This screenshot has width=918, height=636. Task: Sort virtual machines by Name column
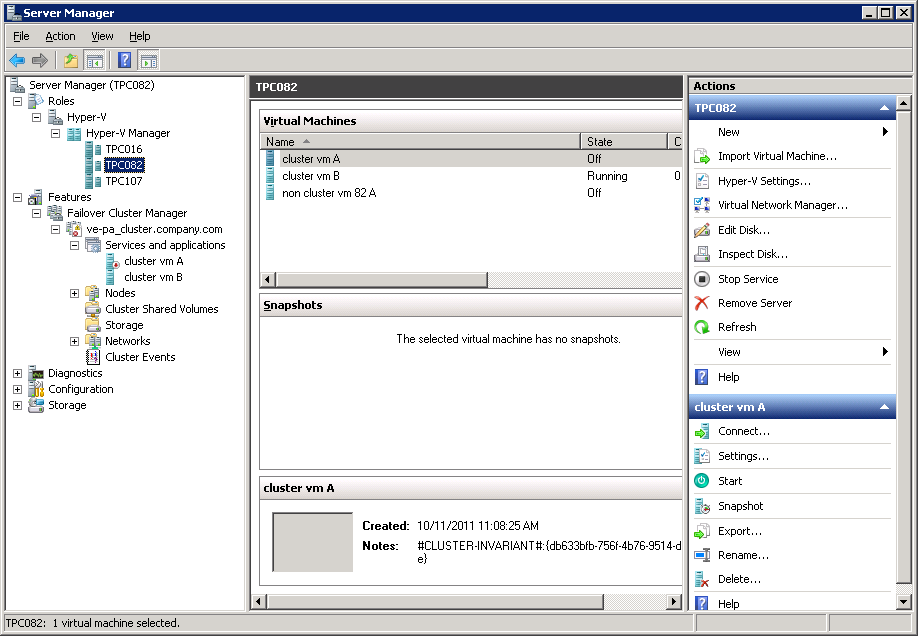tap(420, 142)
